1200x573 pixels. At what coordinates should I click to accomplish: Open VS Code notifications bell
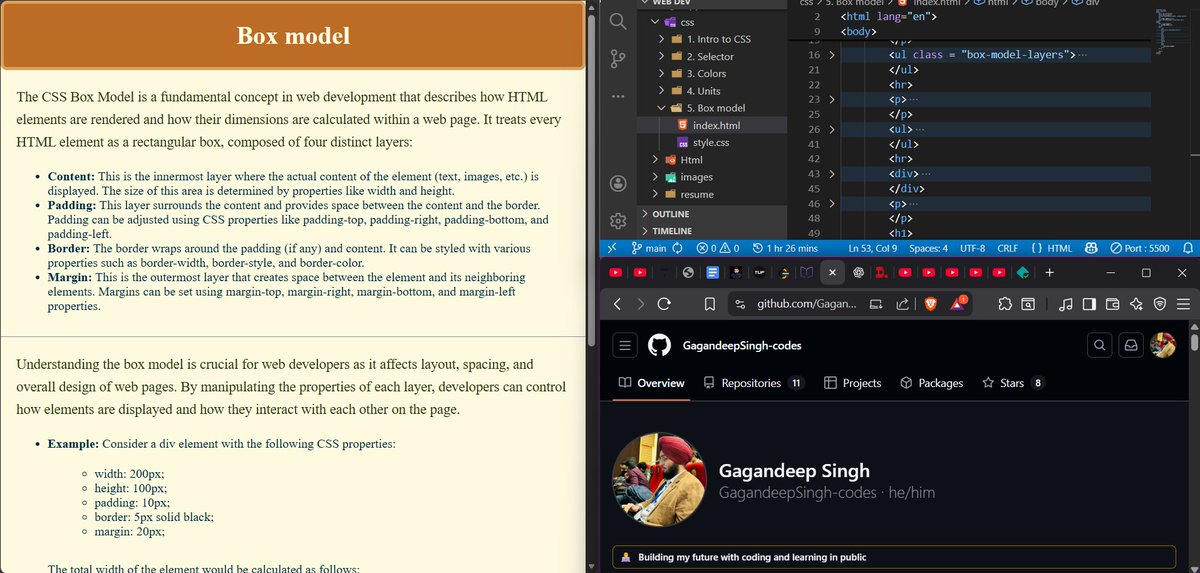pyautogui.click(x=1187, y=248)
